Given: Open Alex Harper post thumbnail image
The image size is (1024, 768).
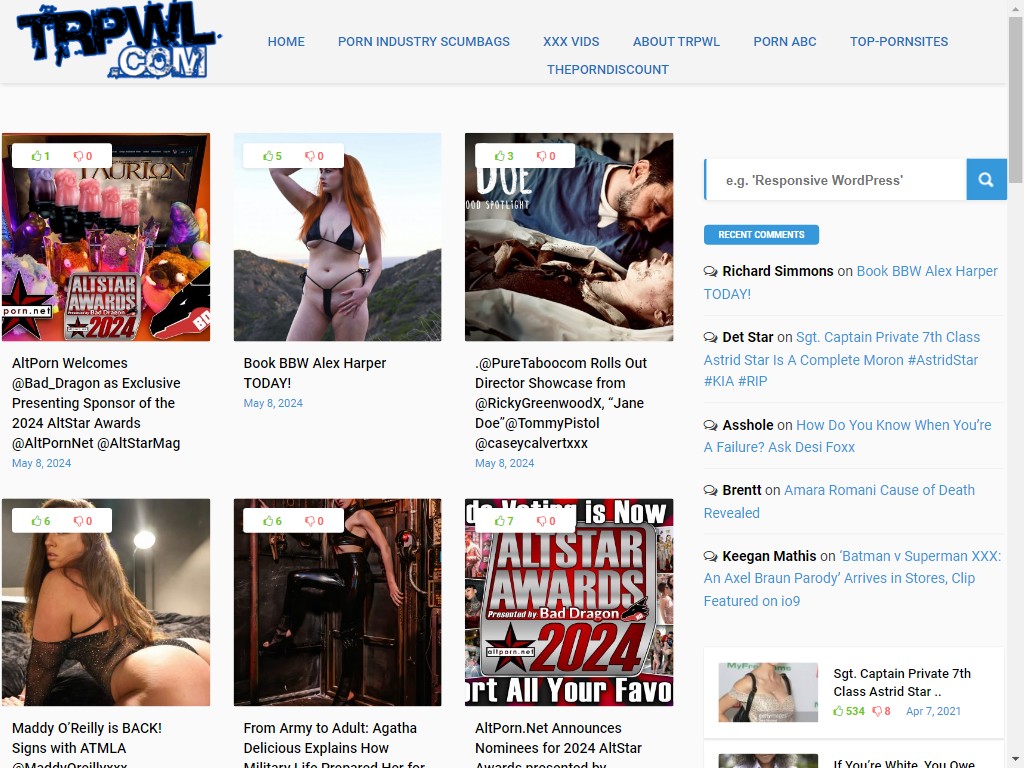Looking at the screenshot, I should (338, 237).
